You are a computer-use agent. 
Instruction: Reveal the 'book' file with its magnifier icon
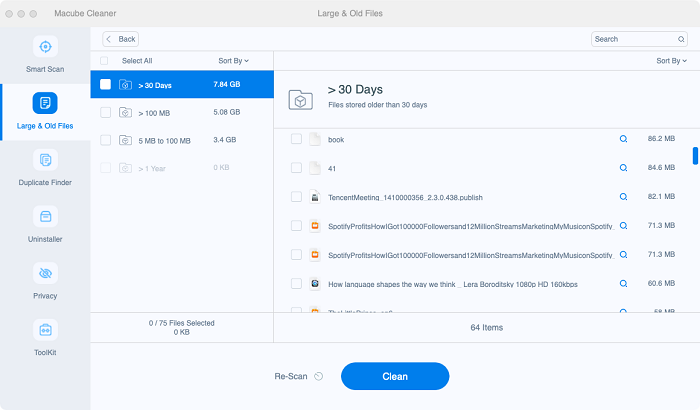(x=623, y=139)
